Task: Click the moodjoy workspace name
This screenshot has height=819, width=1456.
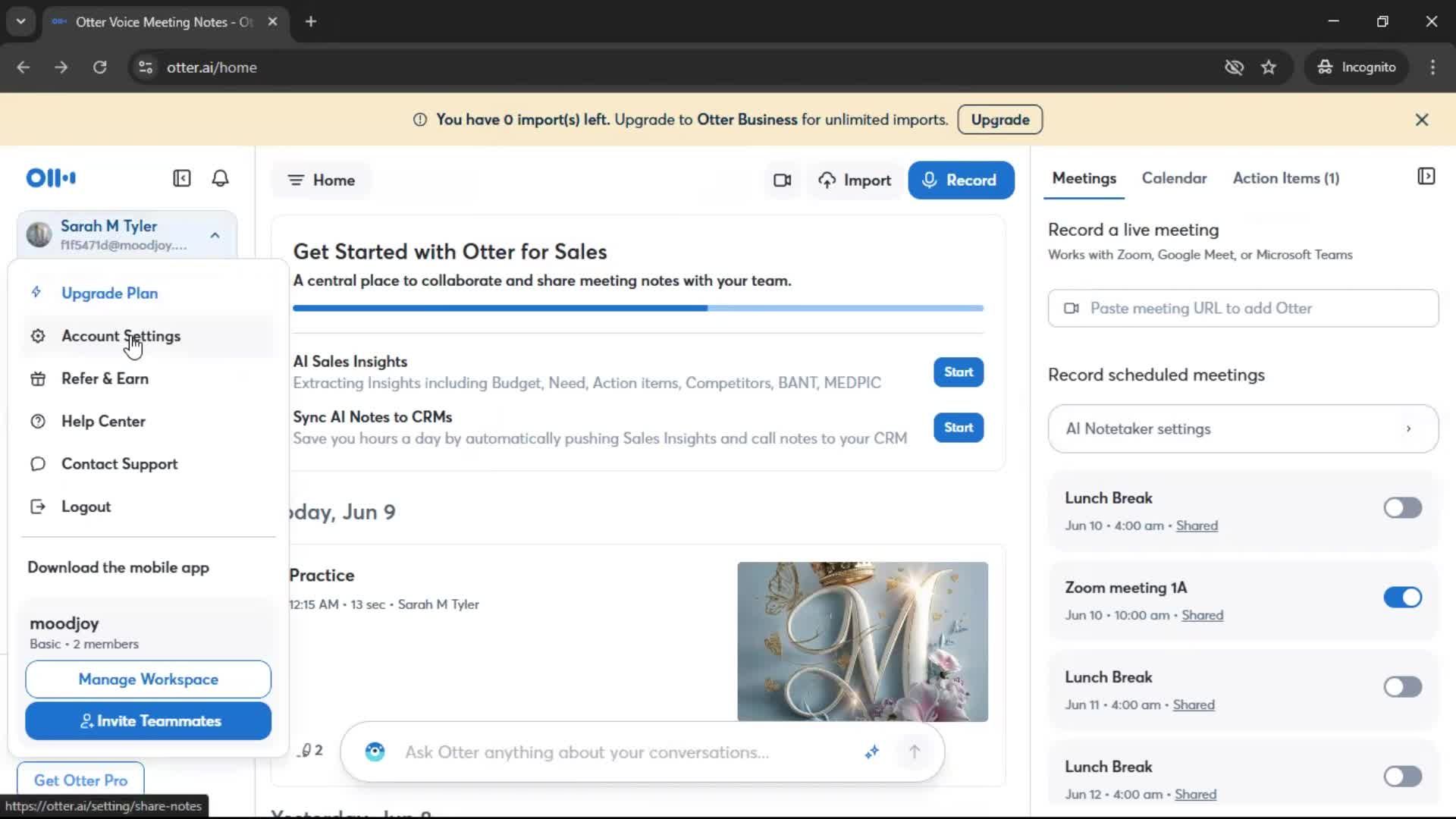Action: [64, 624]
